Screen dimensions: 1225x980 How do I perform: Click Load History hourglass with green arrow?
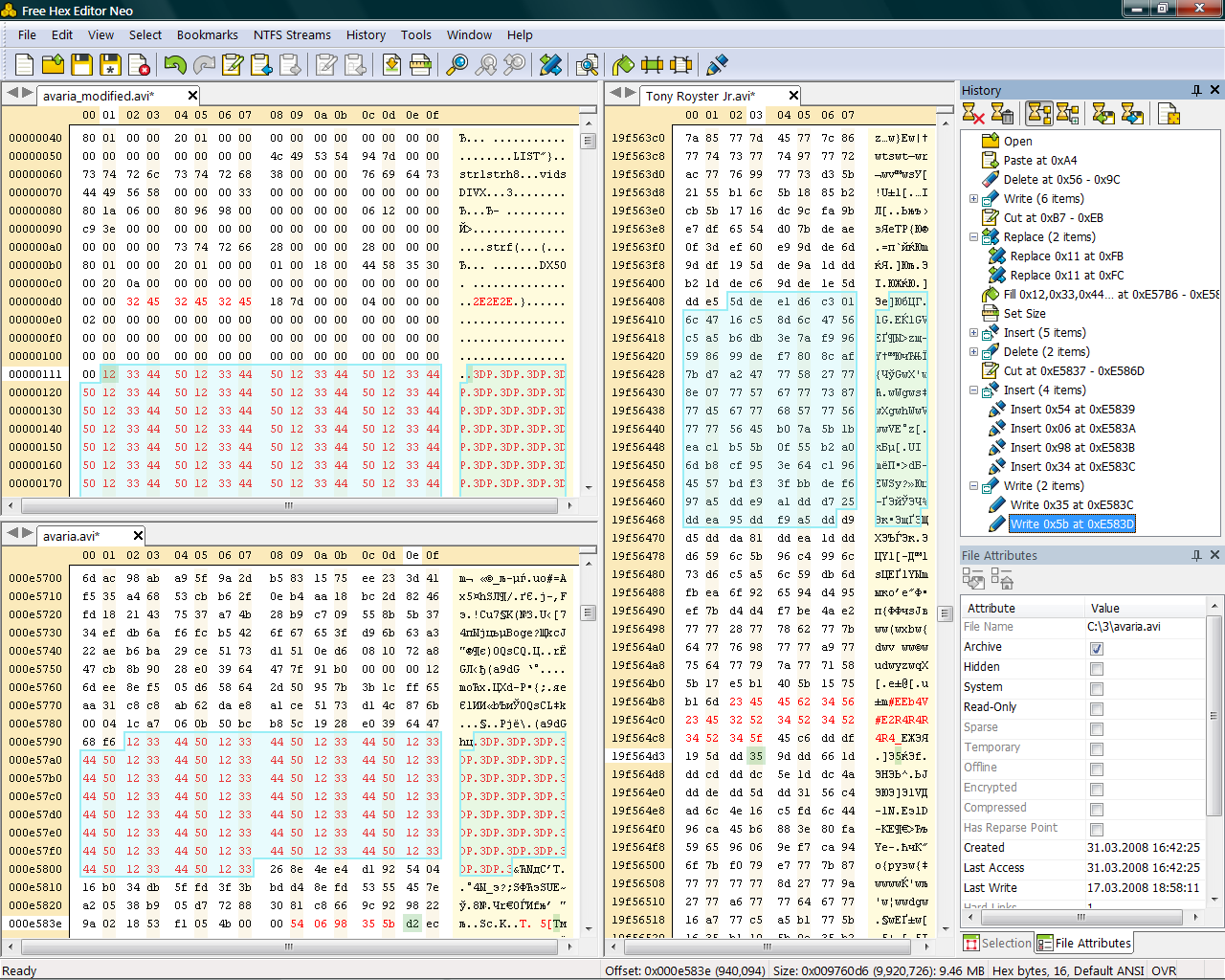point(1103,114)
